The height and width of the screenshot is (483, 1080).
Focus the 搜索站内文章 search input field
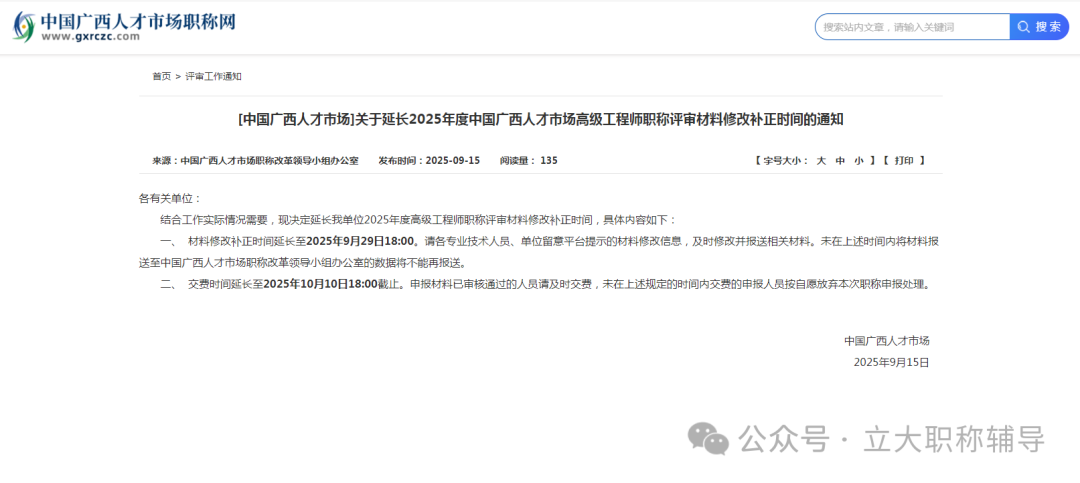click(x=913, y=27)
